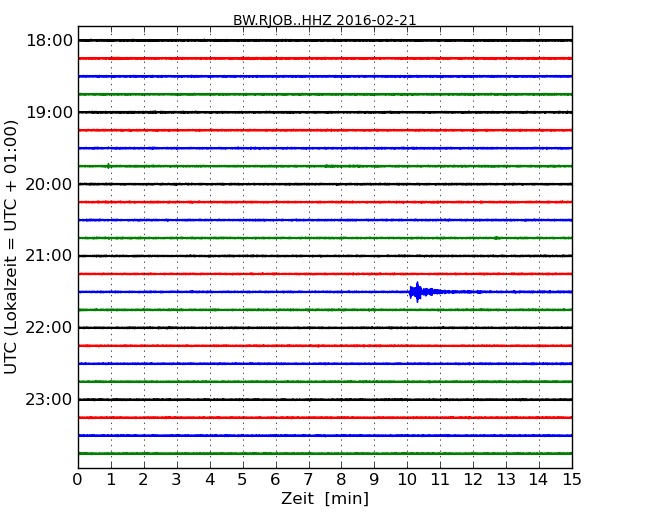
Task: Click the Zeit [min] axis label
Action: point(325,498)
